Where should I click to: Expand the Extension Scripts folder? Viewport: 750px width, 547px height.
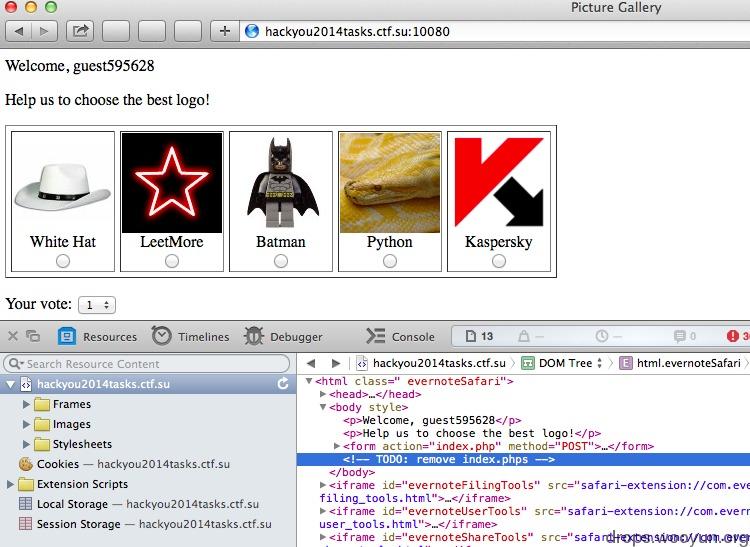point(10,484)
